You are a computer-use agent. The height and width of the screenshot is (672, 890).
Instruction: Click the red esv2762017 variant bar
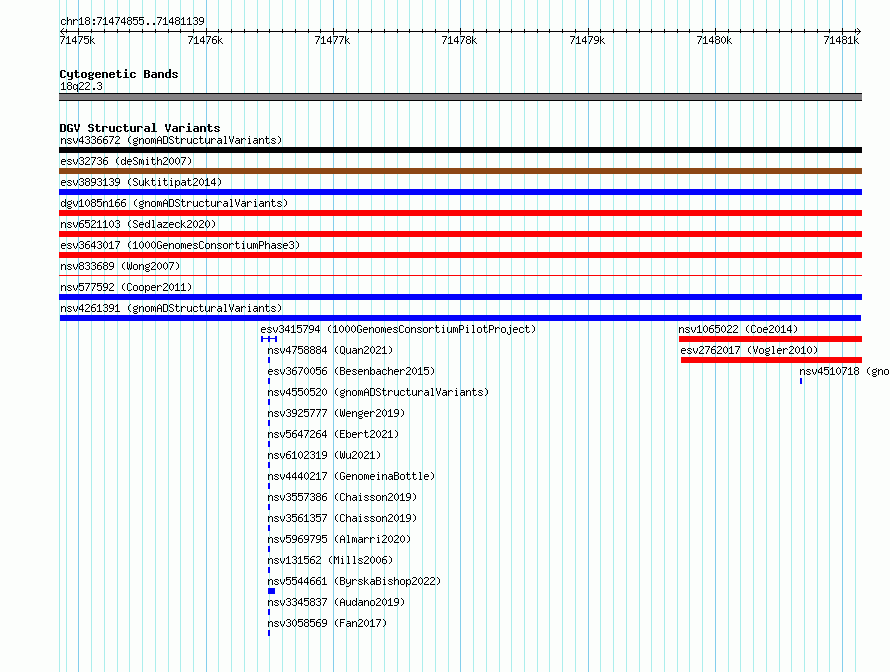[x=771, y=360]
